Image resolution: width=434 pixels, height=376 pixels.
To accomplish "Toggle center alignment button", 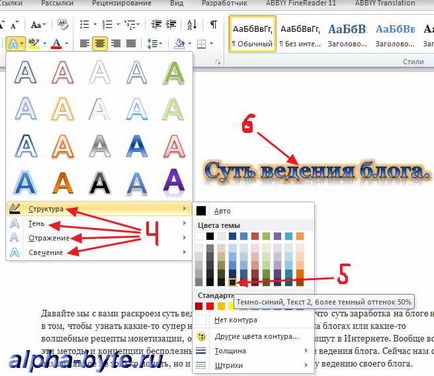I will tap(100, 43).
